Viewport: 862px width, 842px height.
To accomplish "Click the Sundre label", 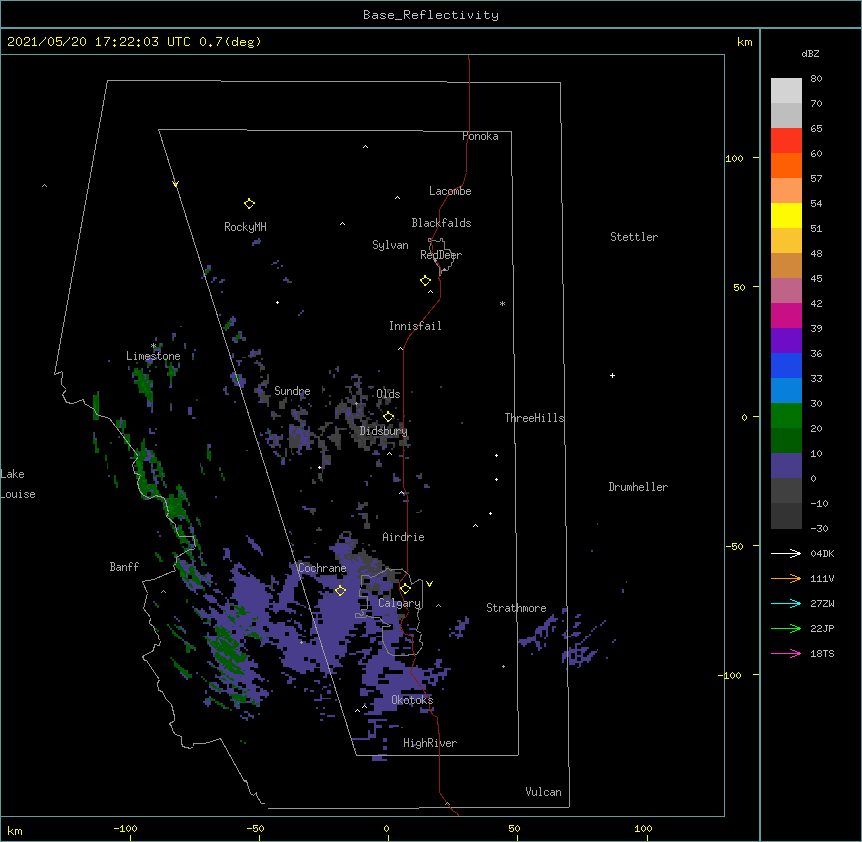I will pyautogui.click(x=292, y=391).
